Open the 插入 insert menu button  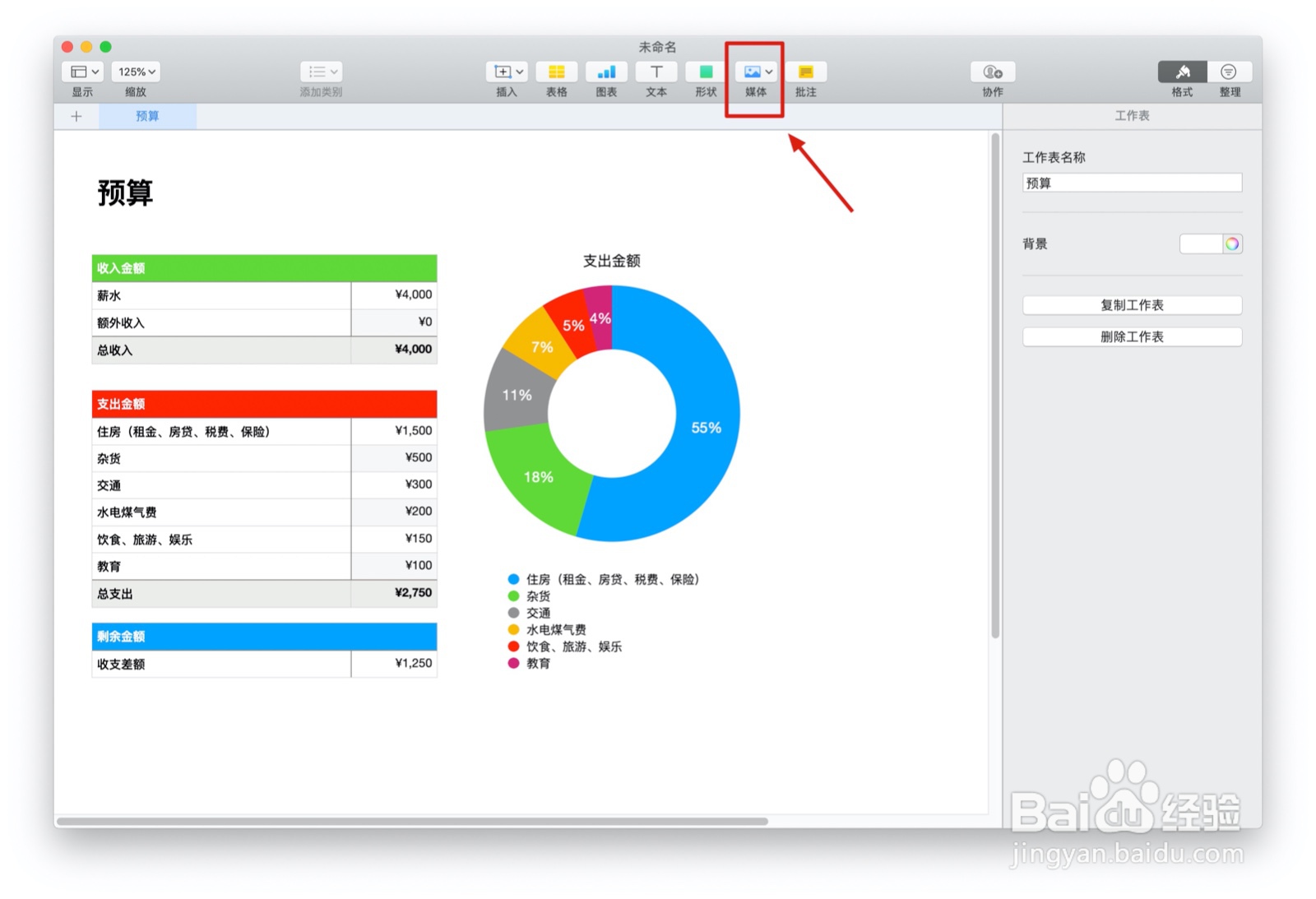[x=507, y=72]
